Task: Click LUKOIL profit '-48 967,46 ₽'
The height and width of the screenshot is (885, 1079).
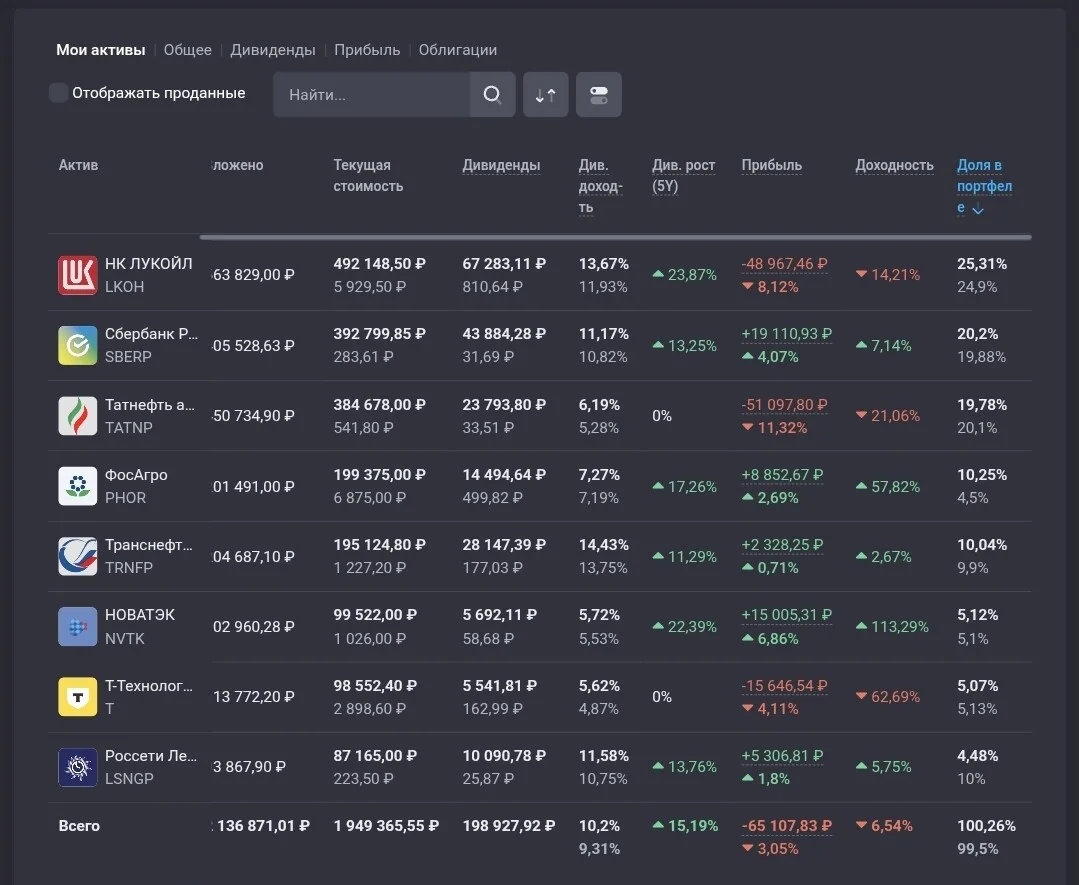Action: click(x=784, y=264)
